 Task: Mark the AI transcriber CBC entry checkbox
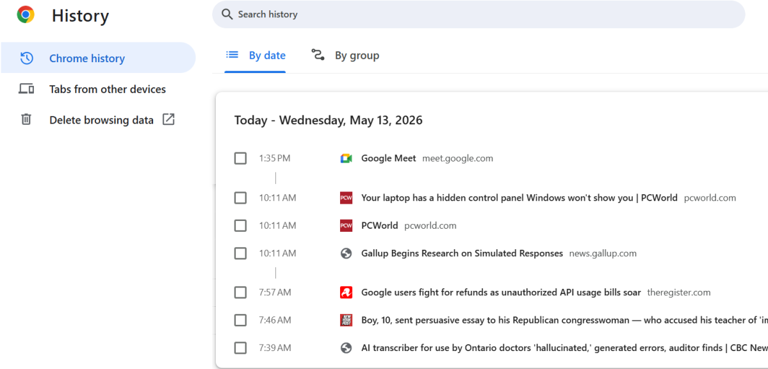(x=240, y=348)
